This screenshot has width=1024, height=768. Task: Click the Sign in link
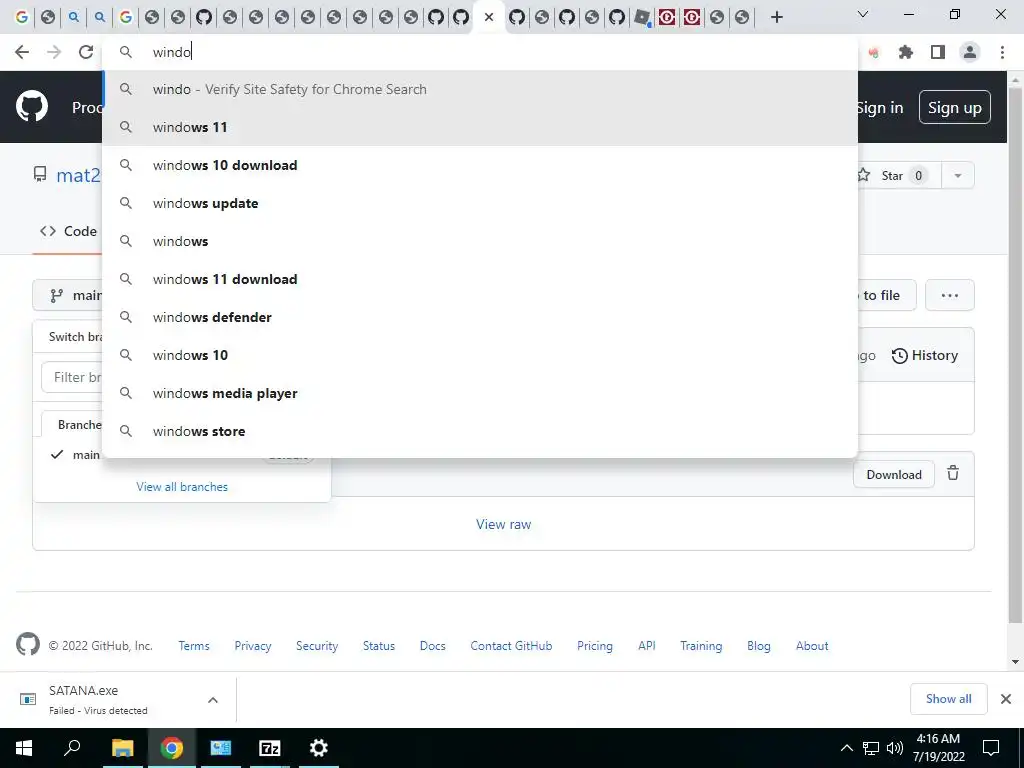point(880,108)
